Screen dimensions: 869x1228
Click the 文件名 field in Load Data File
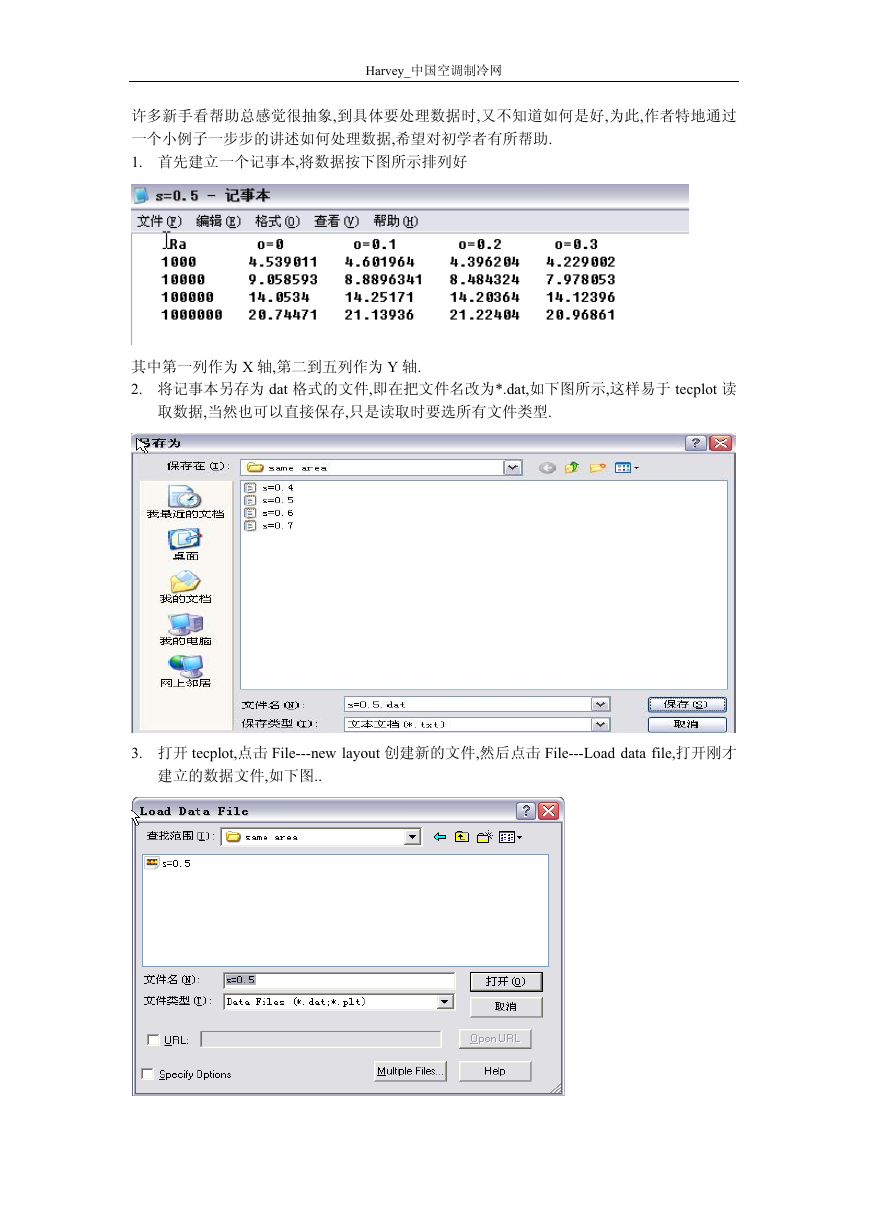click(x=339, y=981)
